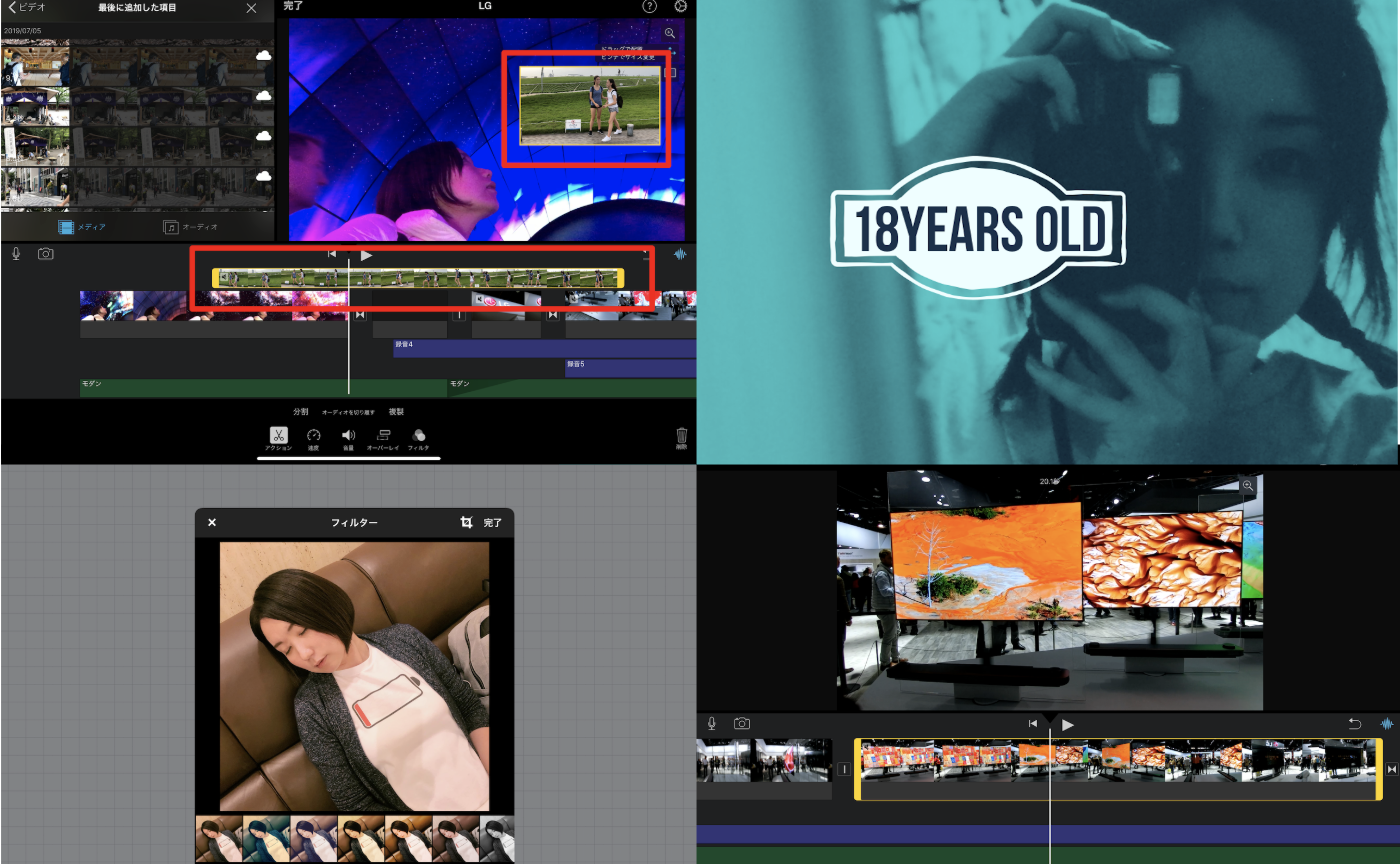
Task: Jump to clip start in TV showroom editor
Action: pos(1033,724)
